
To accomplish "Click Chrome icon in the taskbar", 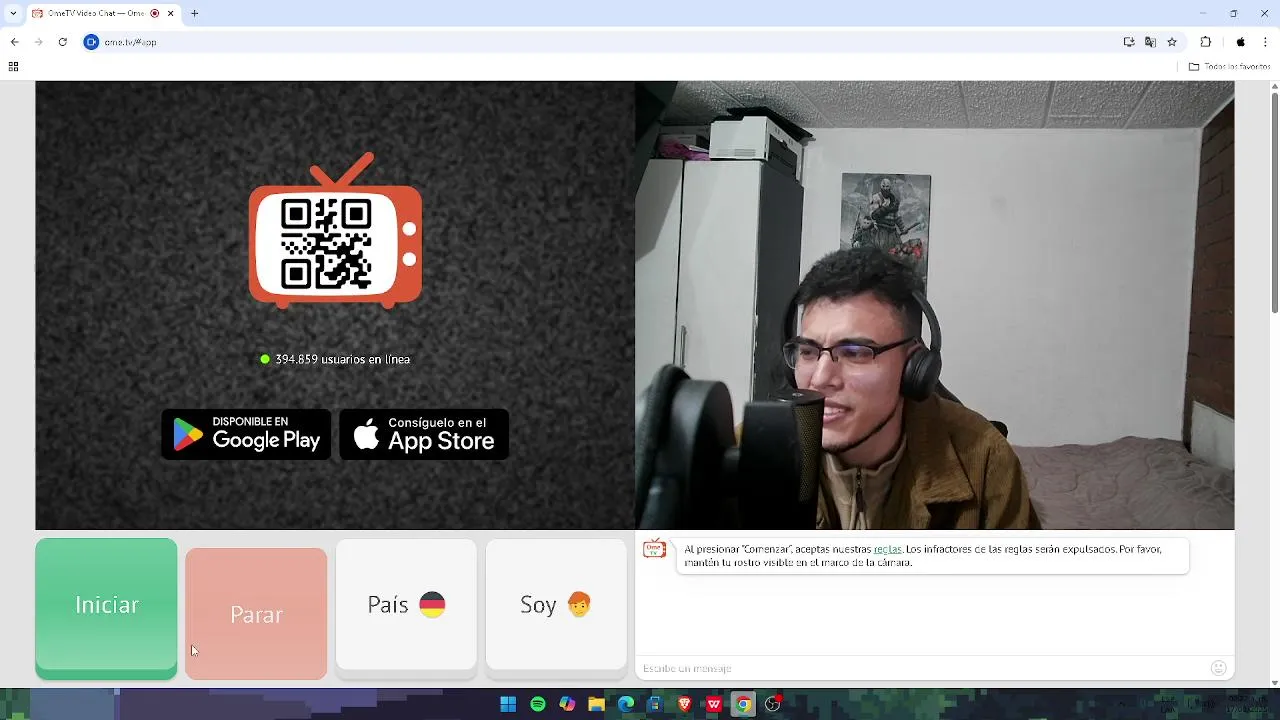I will point(743,704).
